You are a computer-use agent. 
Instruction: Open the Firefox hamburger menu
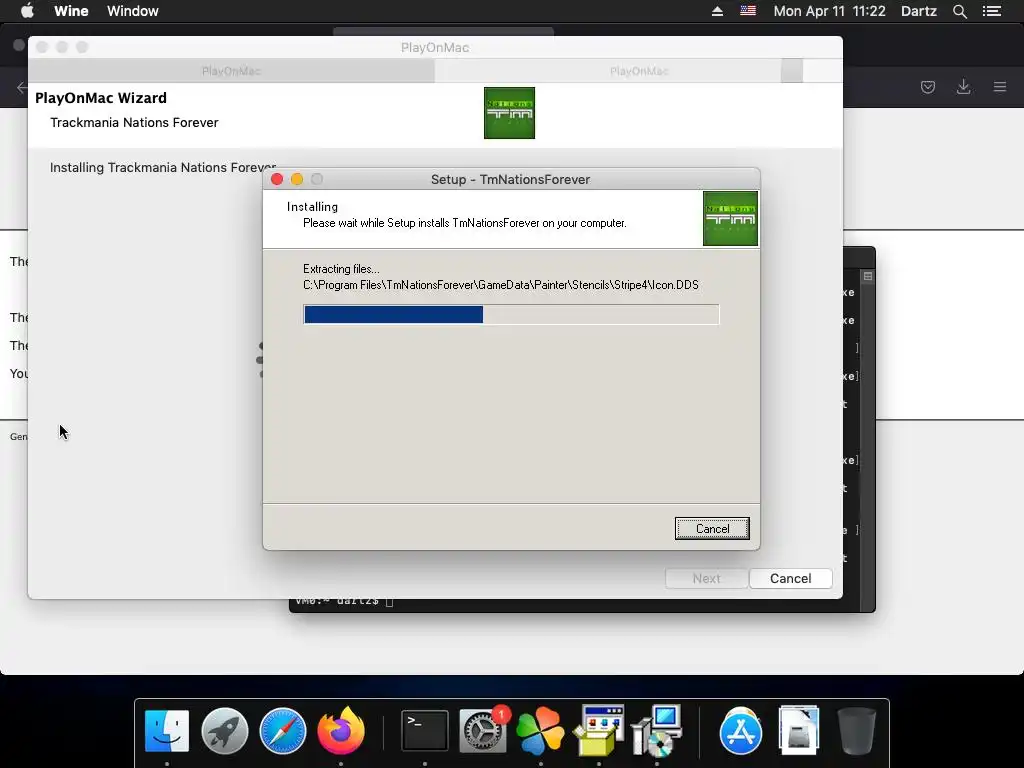click(1000, 87)
